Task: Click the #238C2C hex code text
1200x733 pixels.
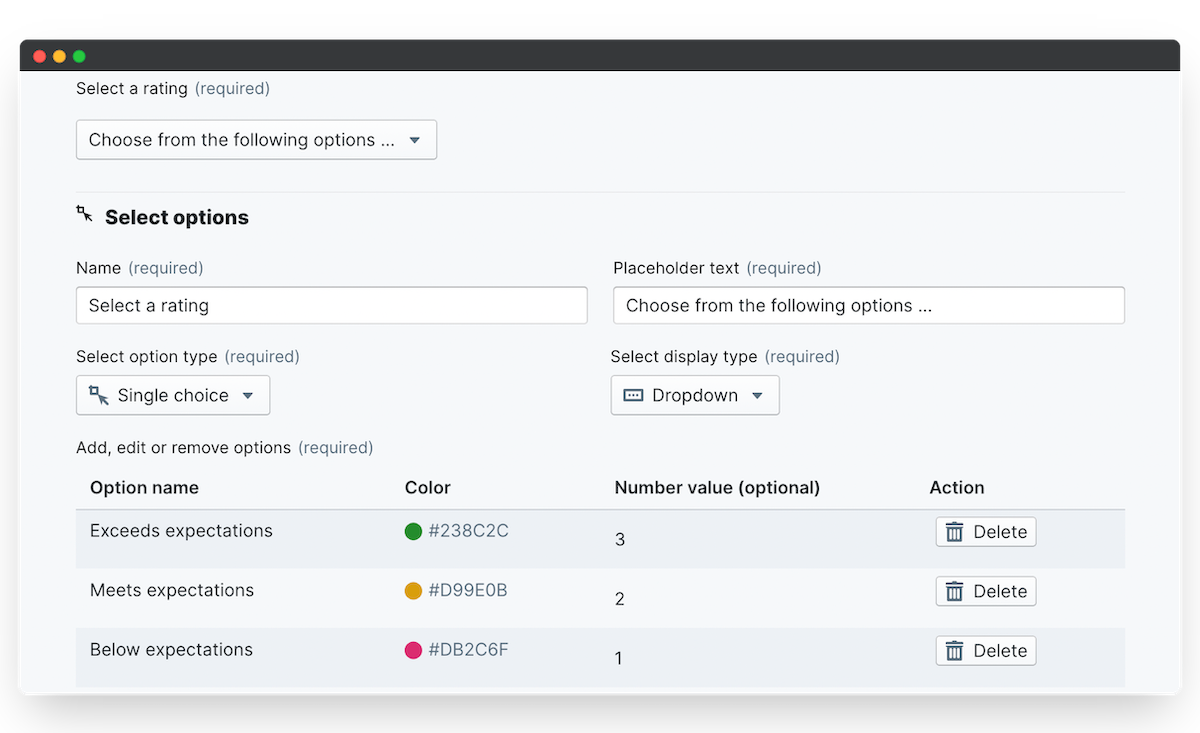Action: [468, 531]
